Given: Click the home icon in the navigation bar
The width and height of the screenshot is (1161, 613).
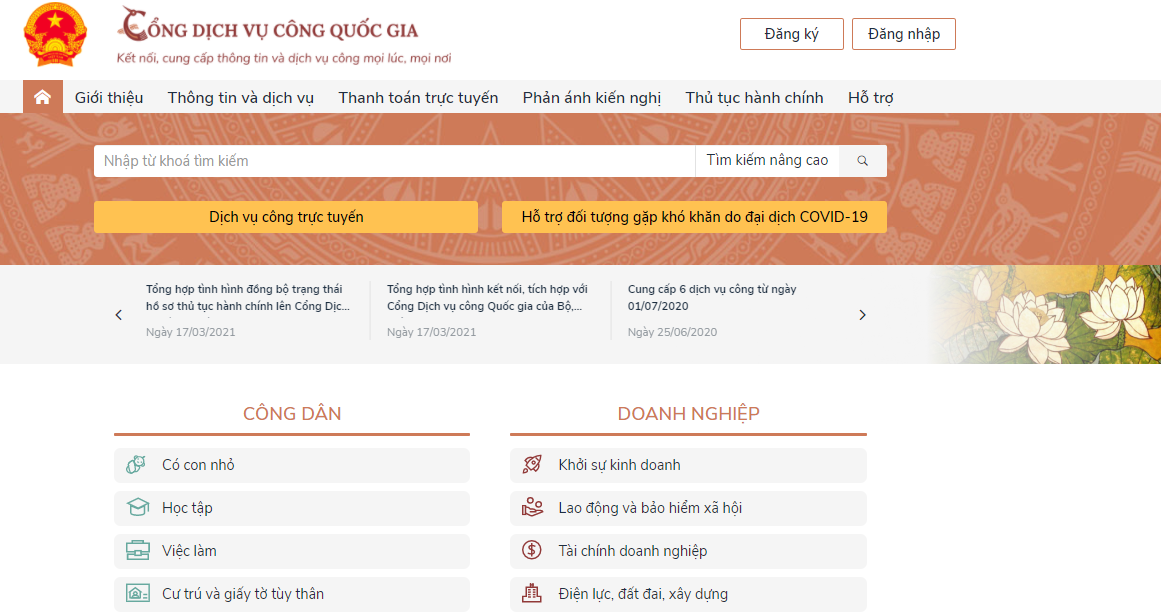Looking at the screenshot, I should tap(42, 97).
